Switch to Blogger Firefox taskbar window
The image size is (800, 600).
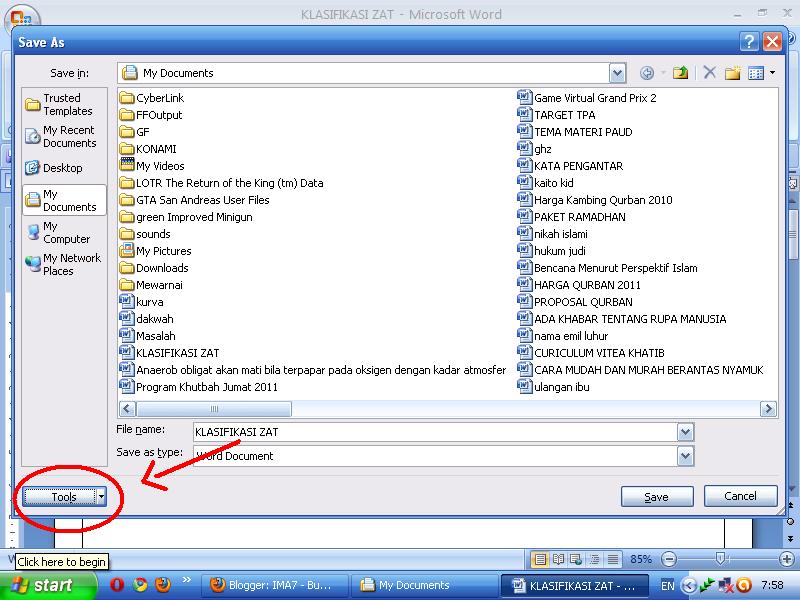tap(276, 585)
